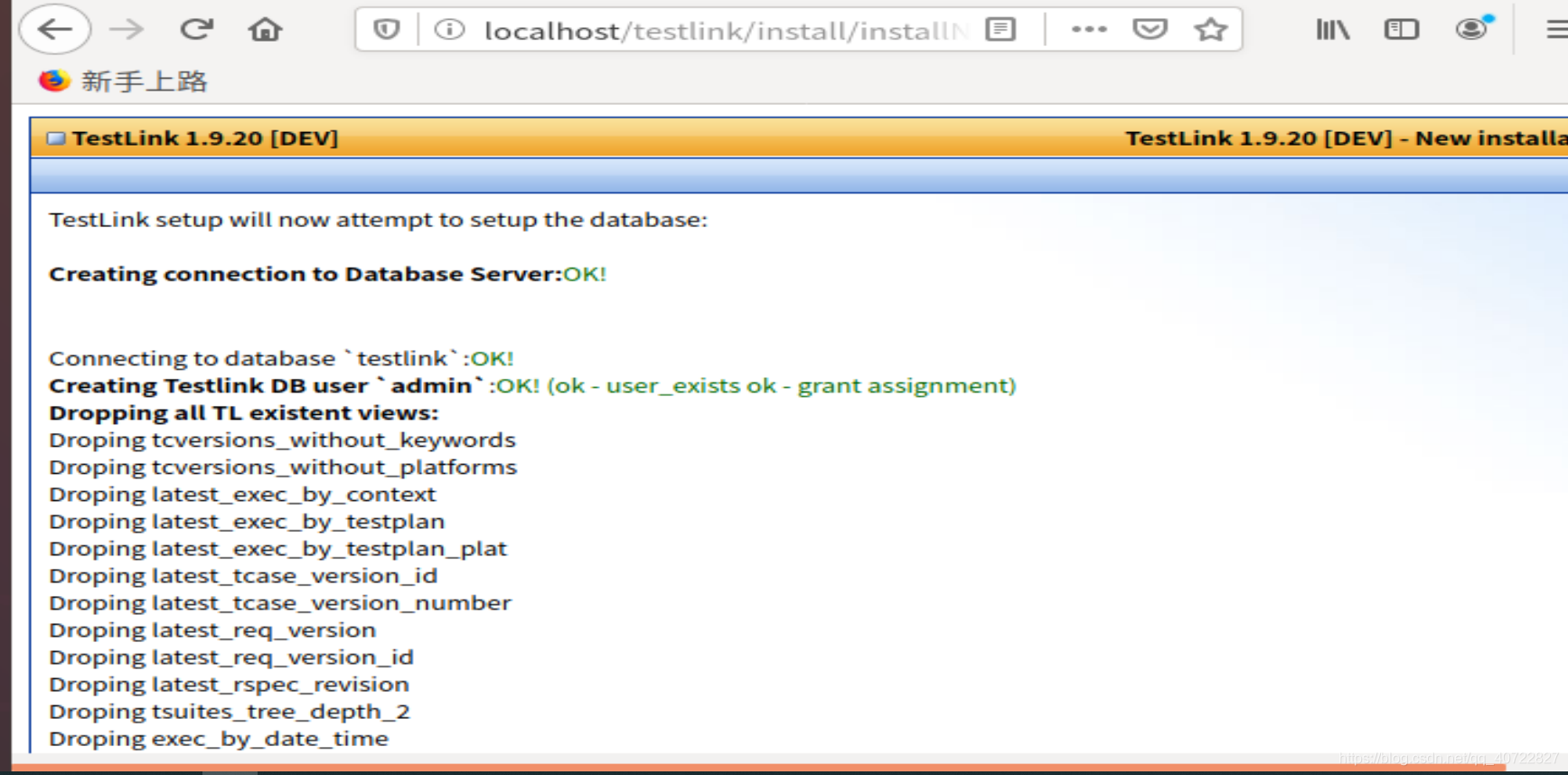Click the localhost/testlink URL address field
The image size is (1568, 775).
click(x=726, y=31)
